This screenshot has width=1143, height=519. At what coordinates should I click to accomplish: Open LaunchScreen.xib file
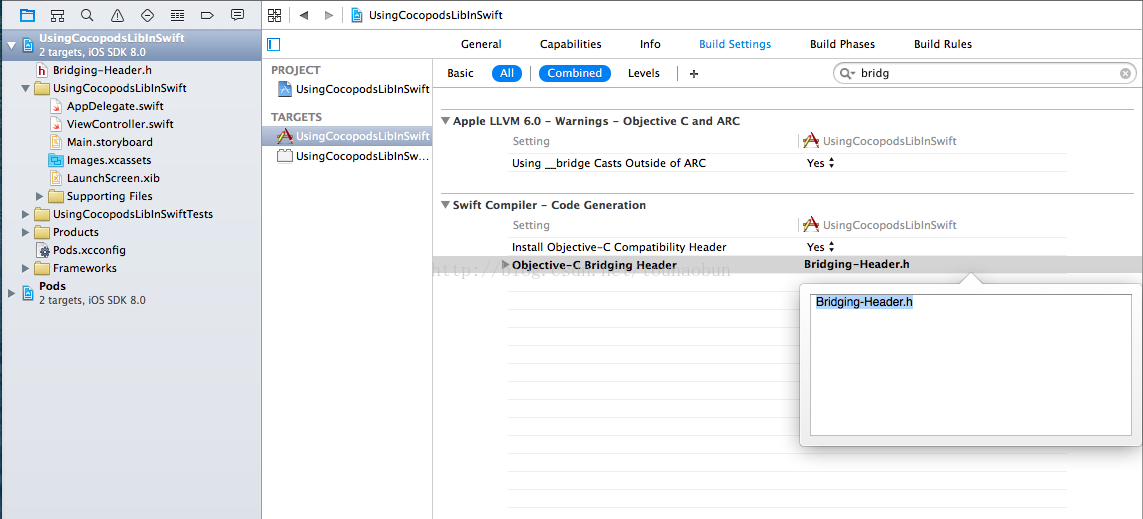(113, 178)
